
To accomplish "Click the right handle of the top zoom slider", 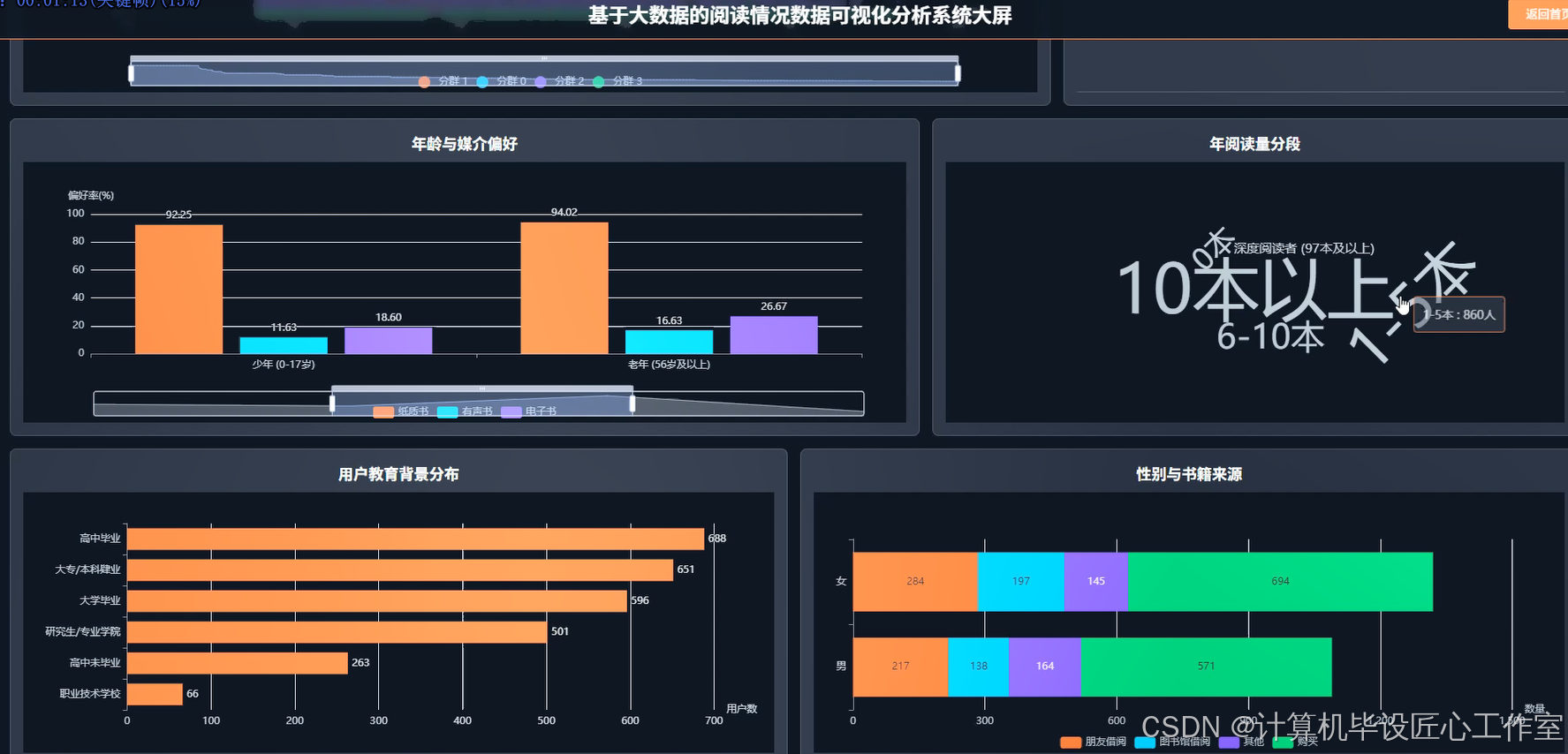I will [x=958, y=73].
